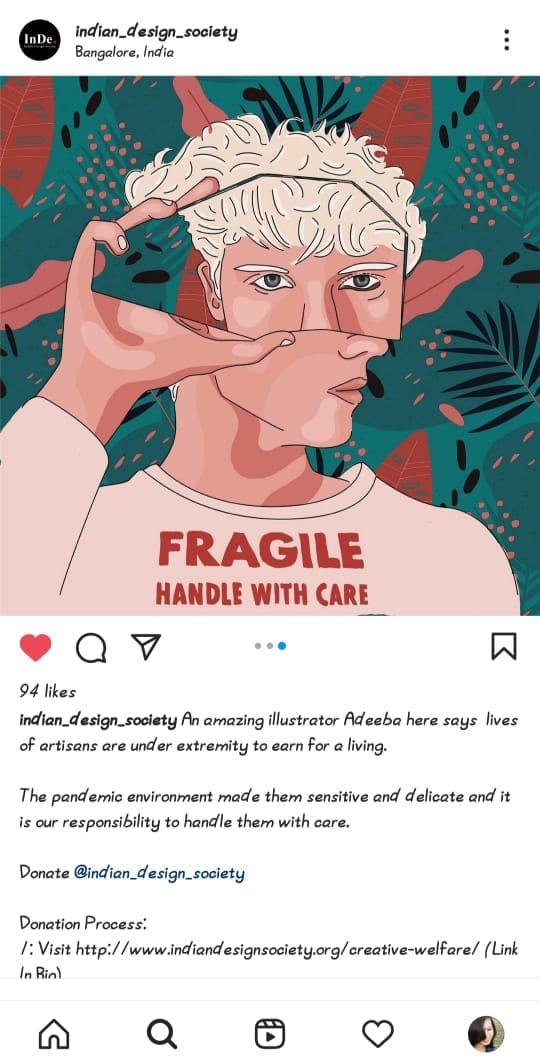Open the InDe profile avatar
This screenshot has height=1062, width=540.
tap(39, 40)
